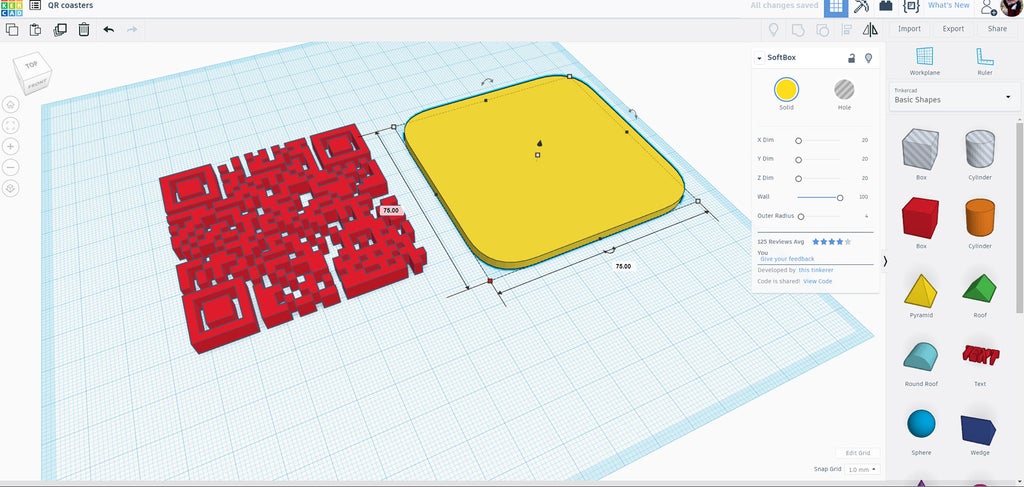
Task: Open the Shape Generators code icon
Action: coord(911,6)
